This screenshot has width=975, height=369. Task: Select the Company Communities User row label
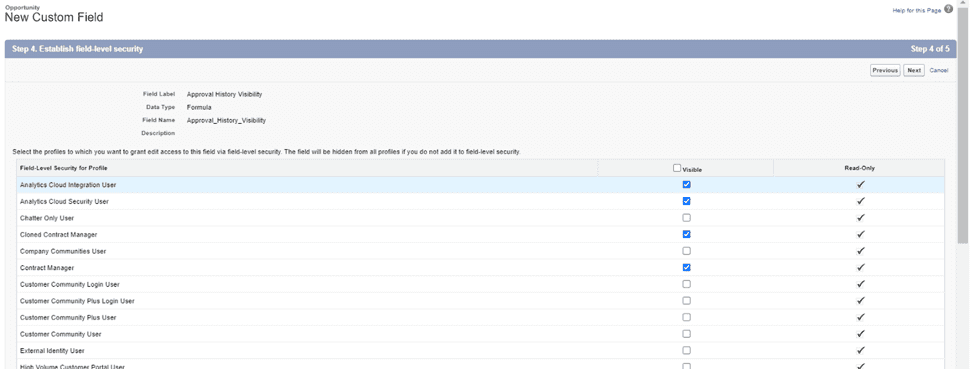(x=63, y=251)
